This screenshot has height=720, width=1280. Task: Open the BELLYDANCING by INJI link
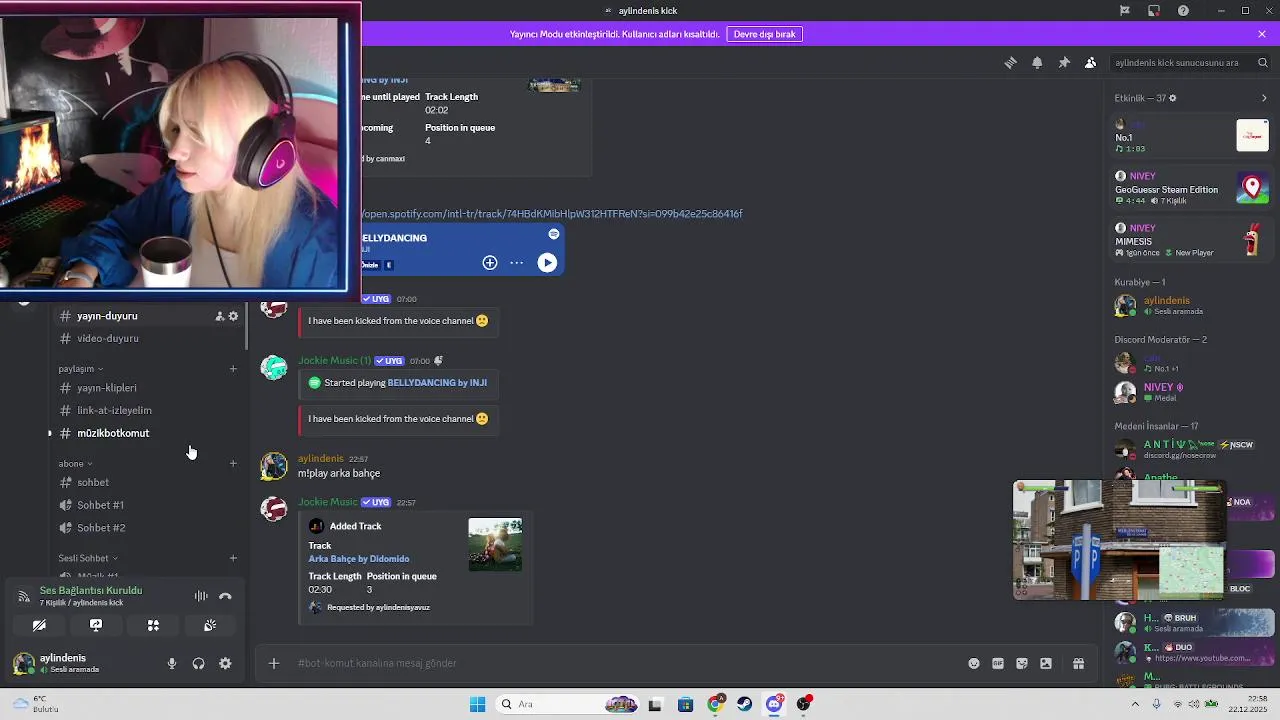coord(437,383)
